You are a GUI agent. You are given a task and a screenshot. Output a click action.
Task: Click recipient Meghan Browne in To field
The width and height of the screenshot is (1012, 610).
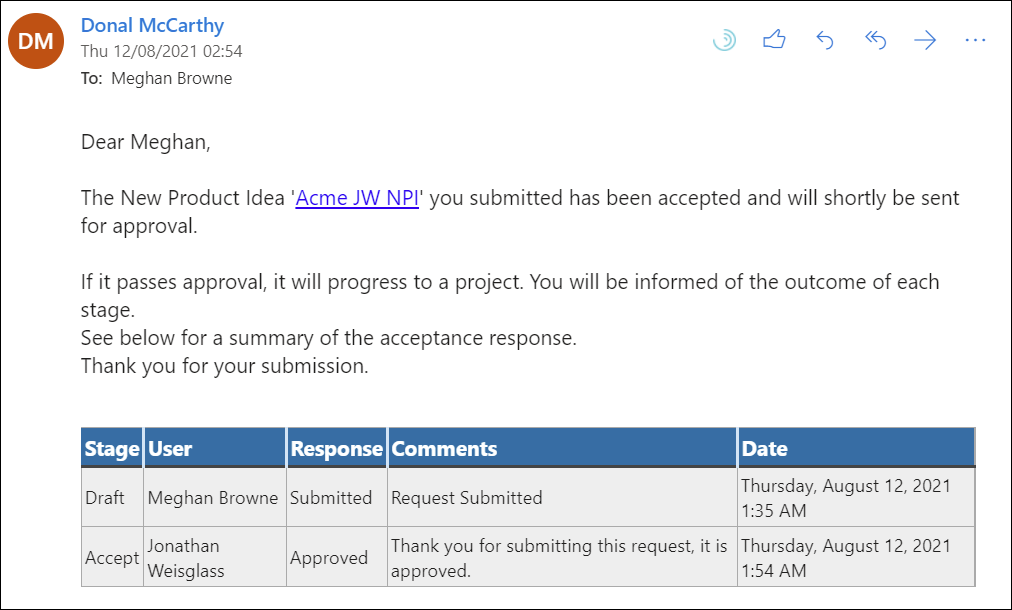click(171, 78)
